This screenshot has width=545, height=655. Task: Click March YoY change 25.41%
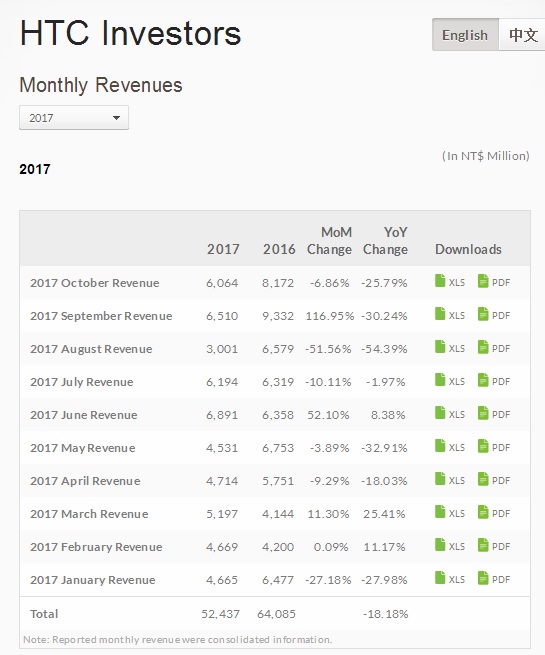[384, 514]
